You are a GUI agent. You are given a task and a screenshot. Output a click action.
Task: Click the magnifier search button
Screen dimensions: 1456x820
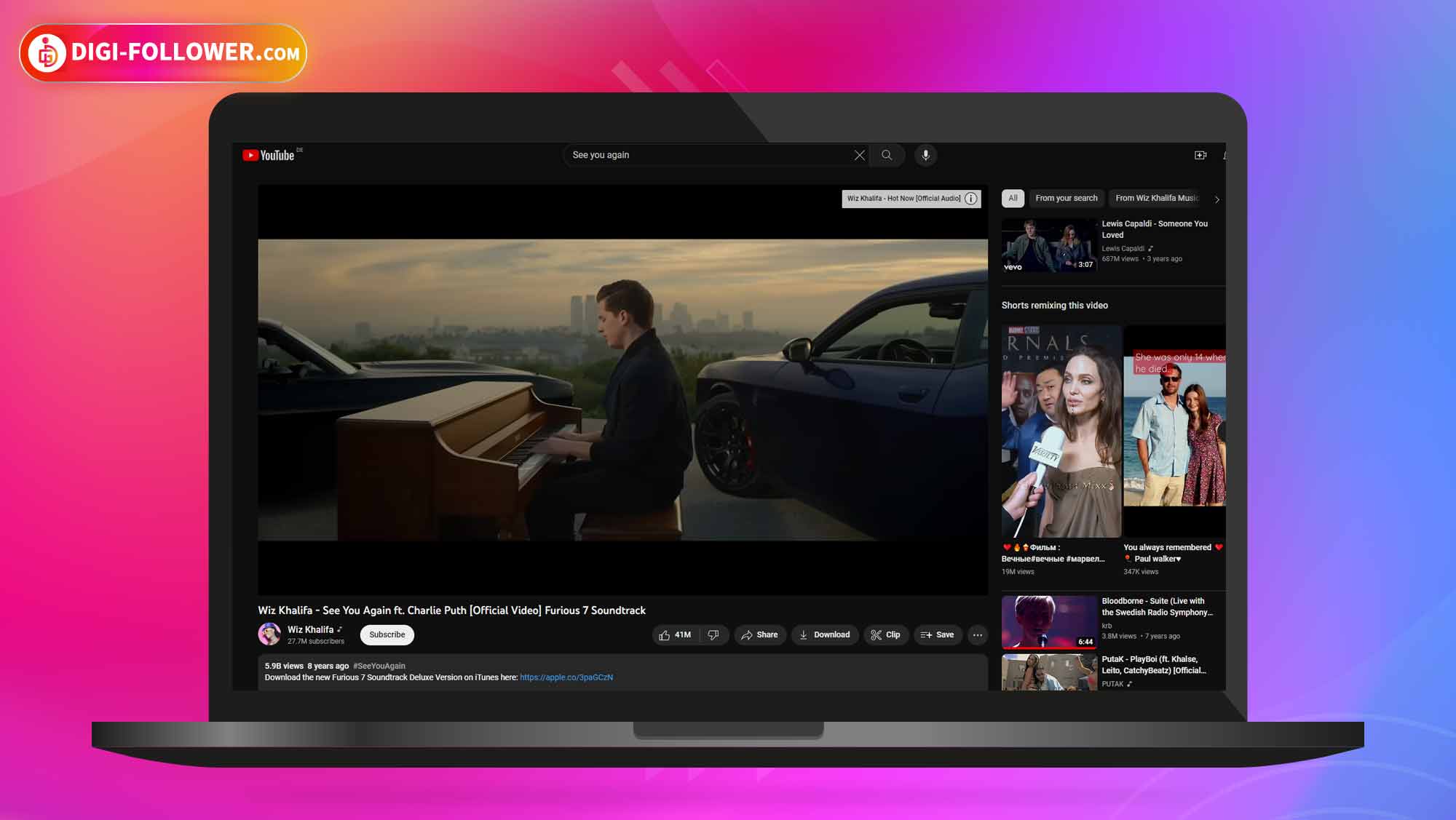[887, 155]
